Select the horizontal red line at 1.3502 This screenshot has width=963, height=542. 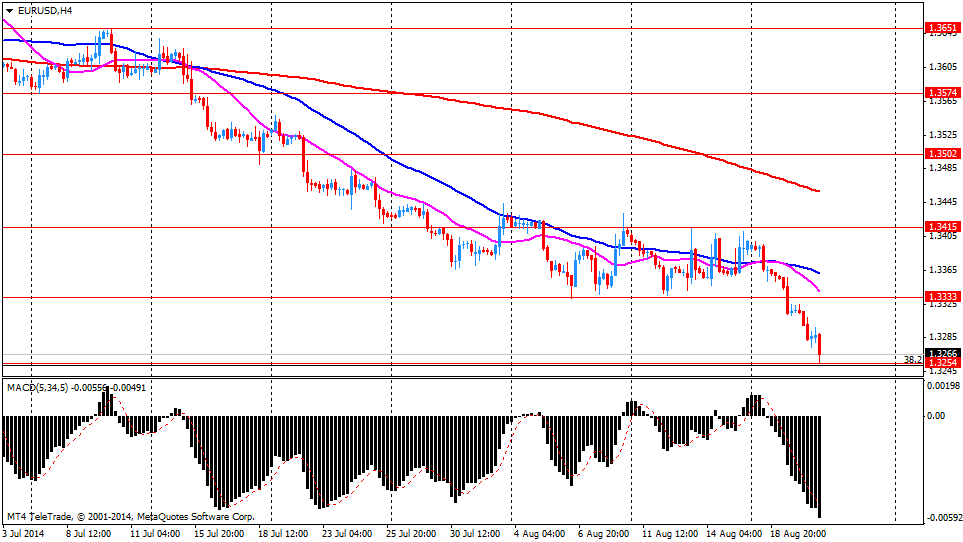coord(462,154)
